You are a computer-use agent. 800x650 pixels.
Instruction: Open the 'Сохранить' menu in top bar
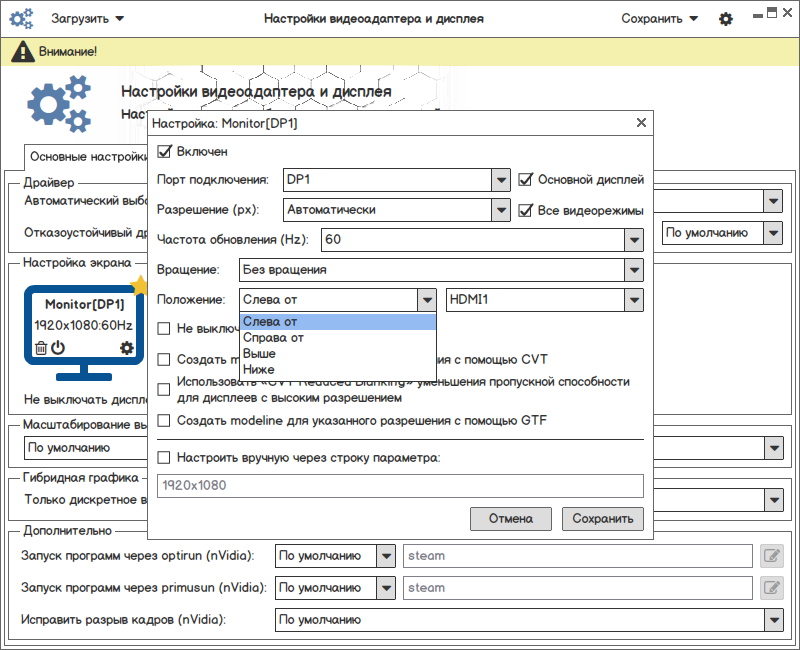coord(659,19)
